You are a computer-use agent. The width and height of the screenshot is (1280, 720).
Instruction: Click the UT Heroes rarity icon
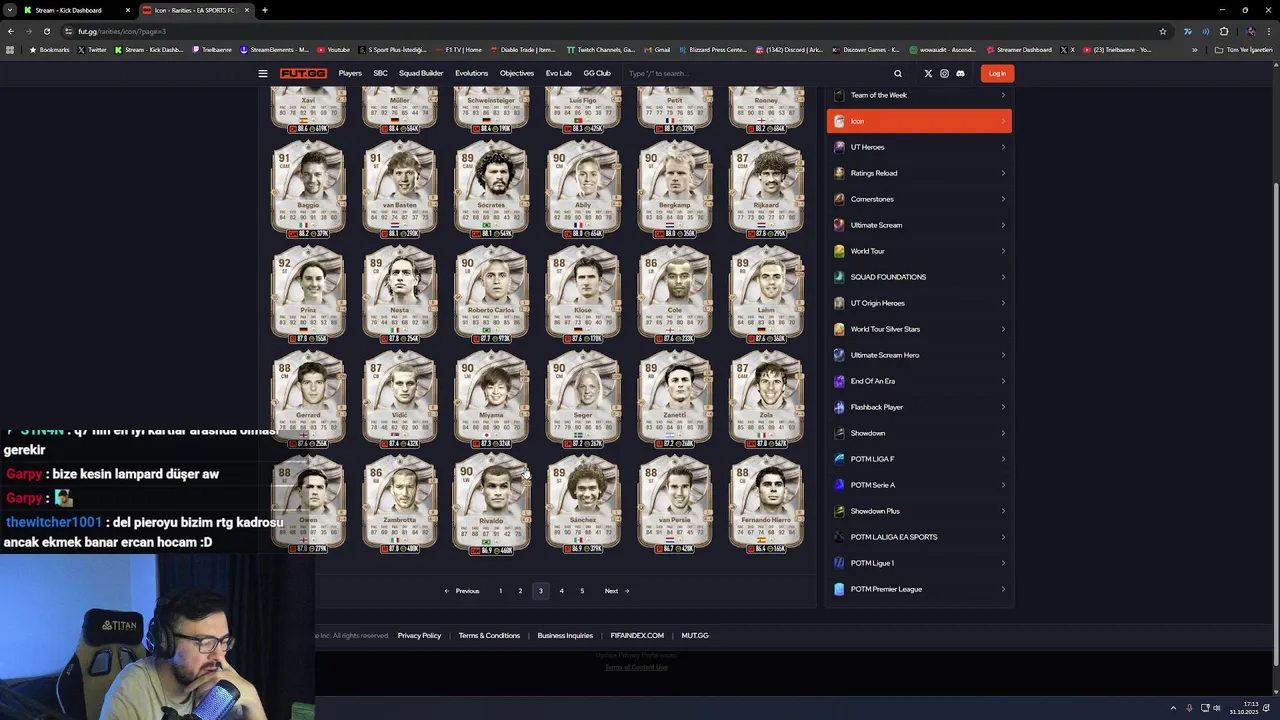click(839, 147)
